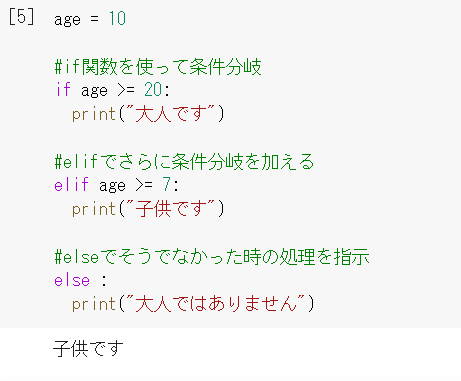Click the purple 'else' keyword
This screenshot has width=461, height=381.
coord(72,280)
